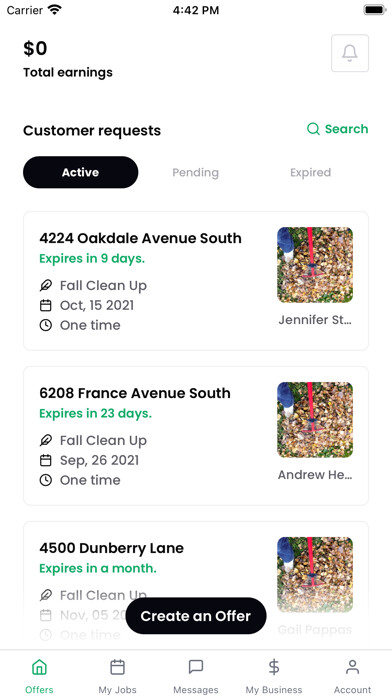The image size is (392, 696).
Task: Open the notifications bell
Action: [350, 53]
